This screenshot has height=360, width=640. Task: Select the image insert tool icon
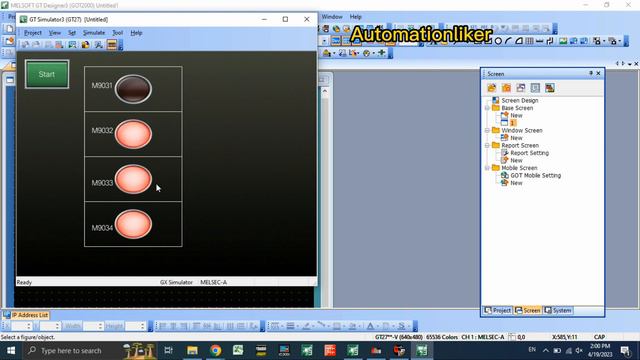coord(563,41)
